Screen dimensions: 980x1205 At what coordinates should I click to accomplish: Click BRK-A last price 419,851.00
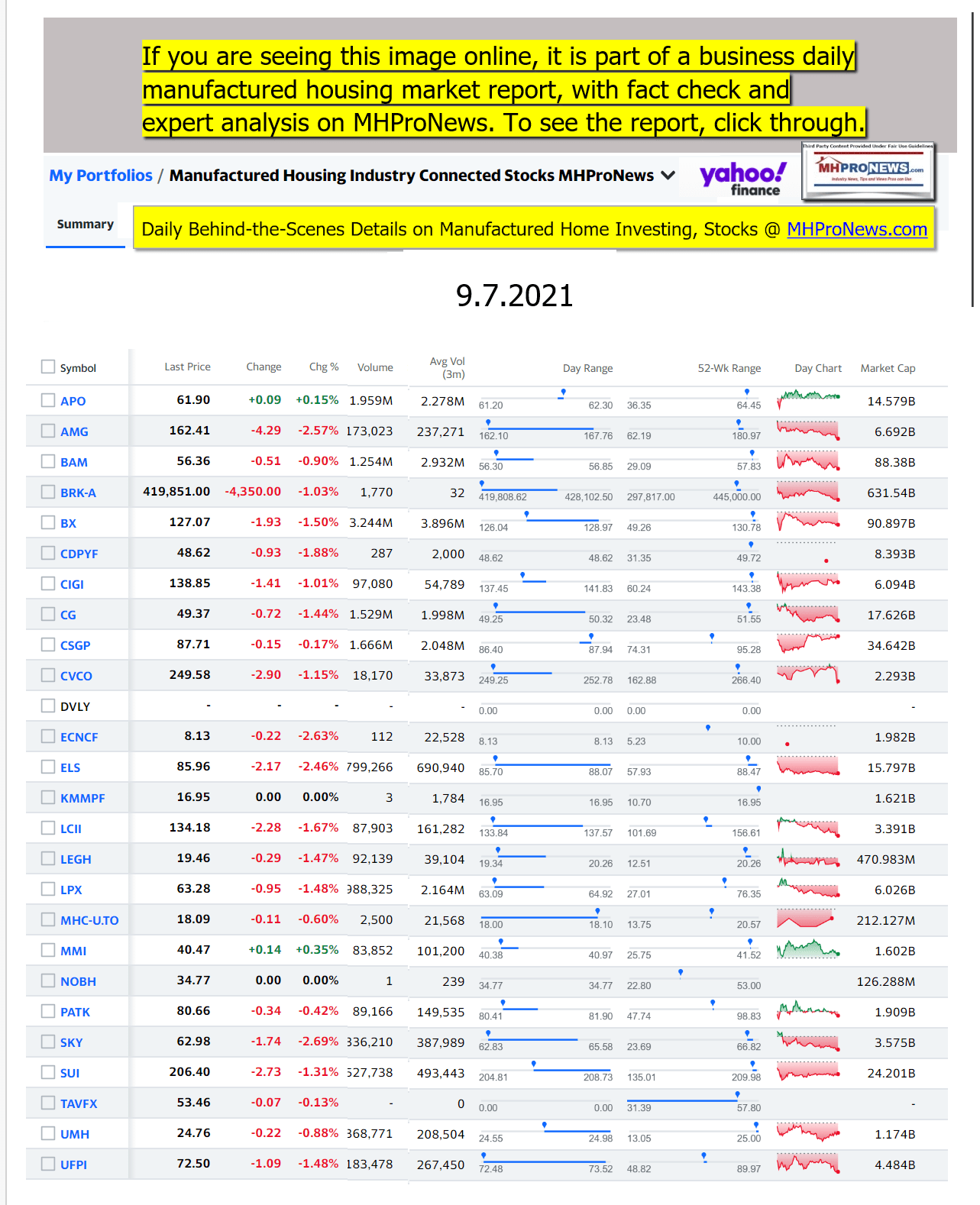[176, 491]
